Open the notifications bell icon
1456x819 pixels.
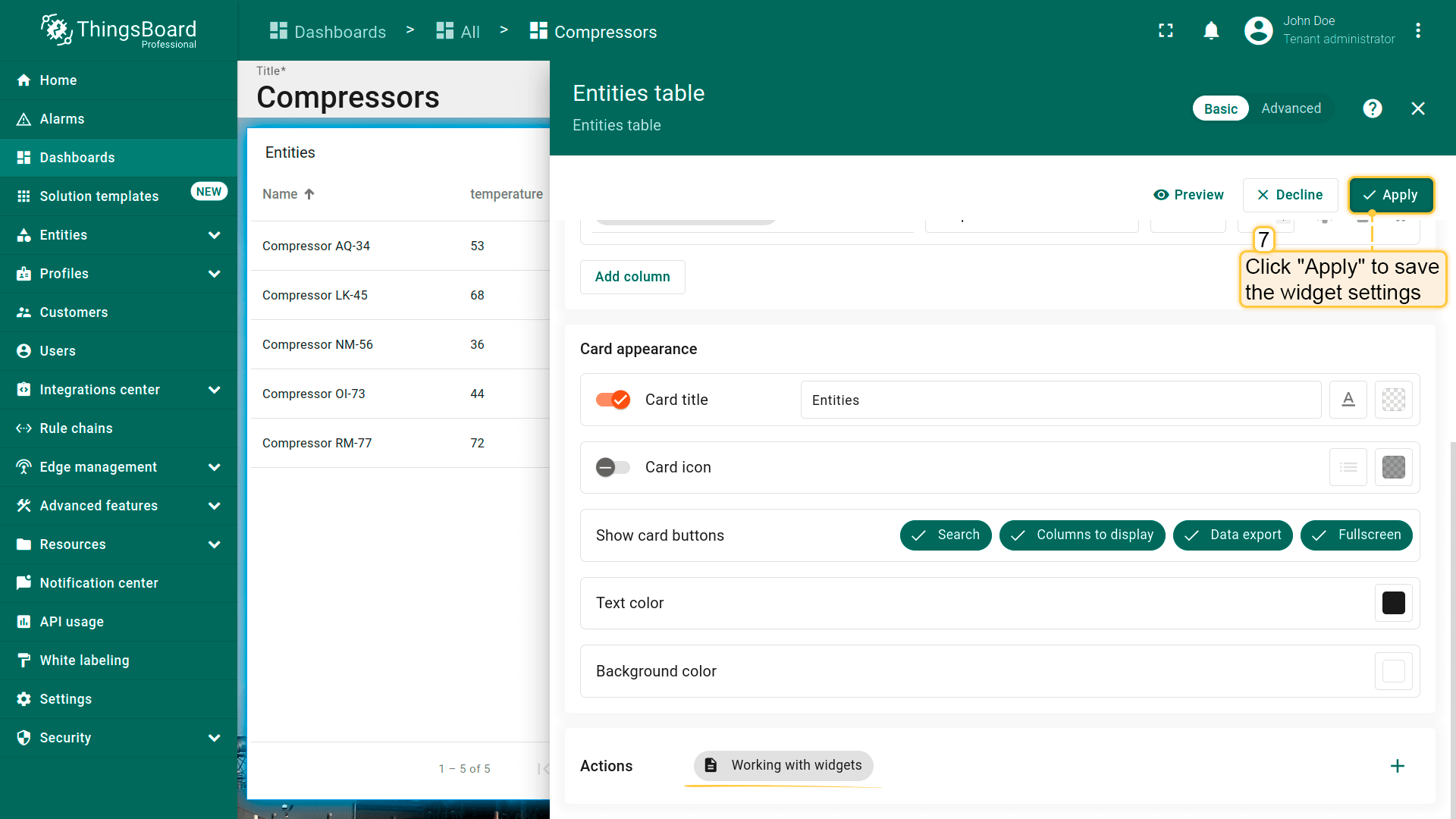(1211, 30)
